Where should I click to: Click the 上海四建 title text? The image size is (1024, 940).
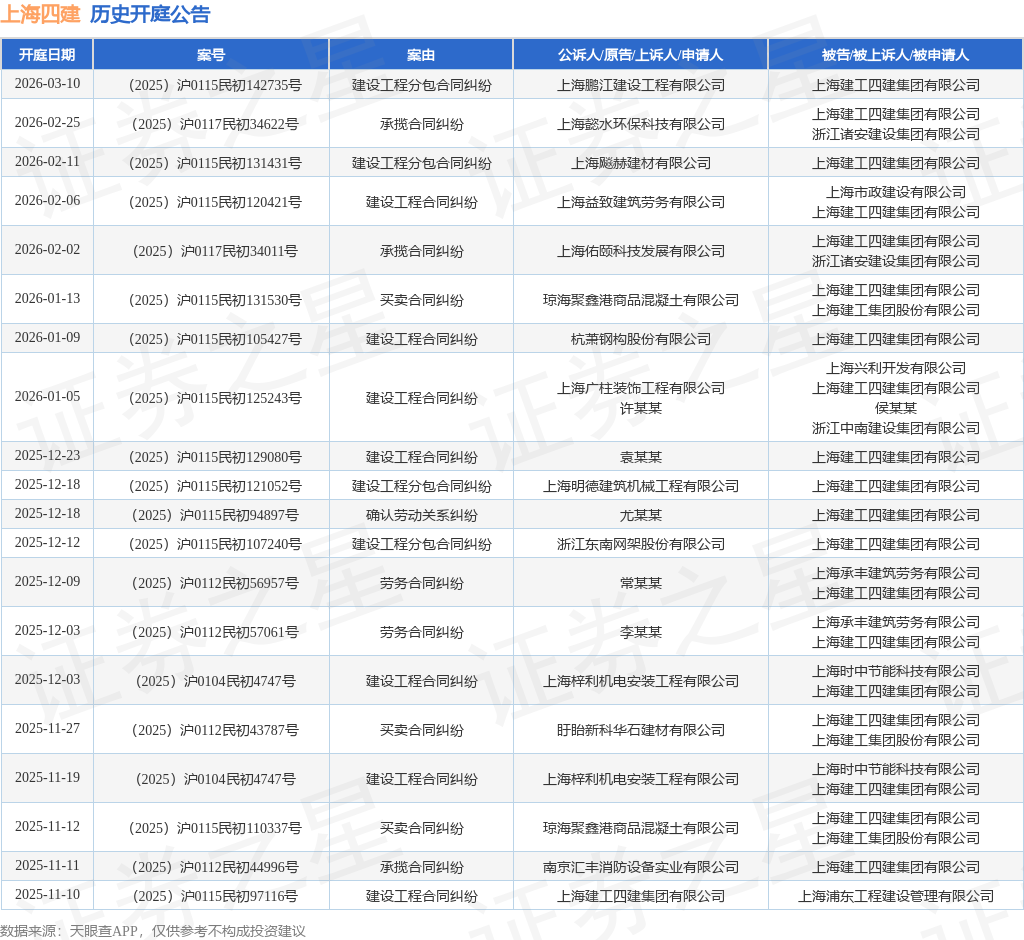(40, 14)
